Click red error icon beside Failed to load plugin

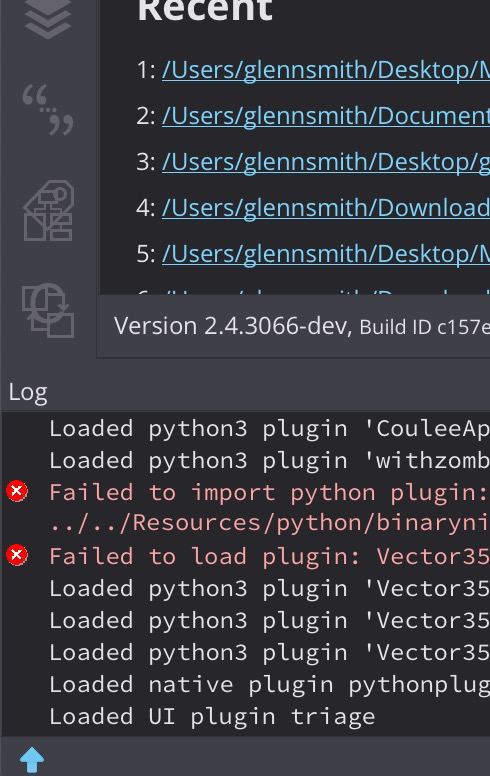pos(17,555)
